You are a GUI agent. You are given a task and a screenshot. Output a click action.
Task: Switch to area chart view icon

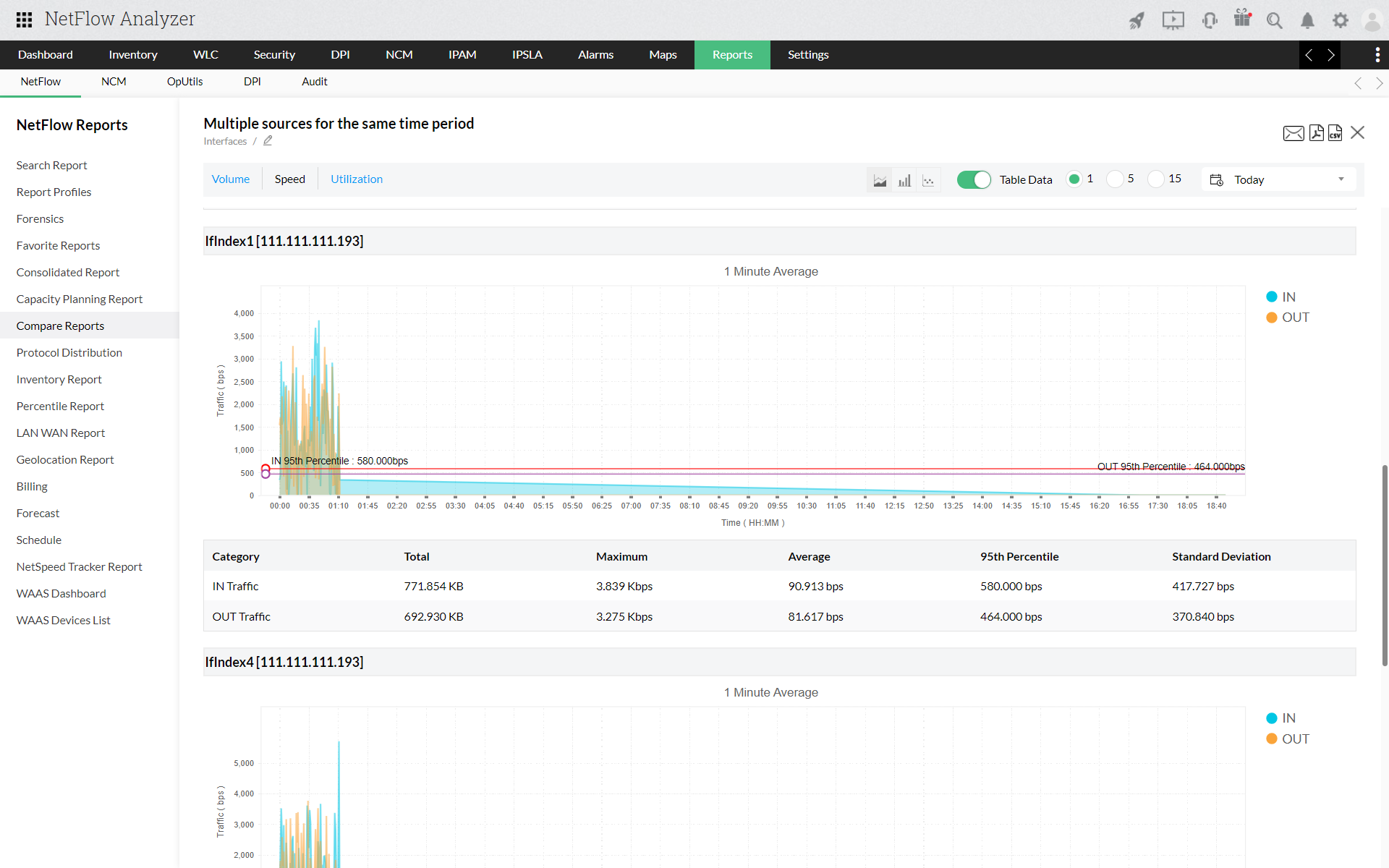pyautogui.click(x=880, y=180)
